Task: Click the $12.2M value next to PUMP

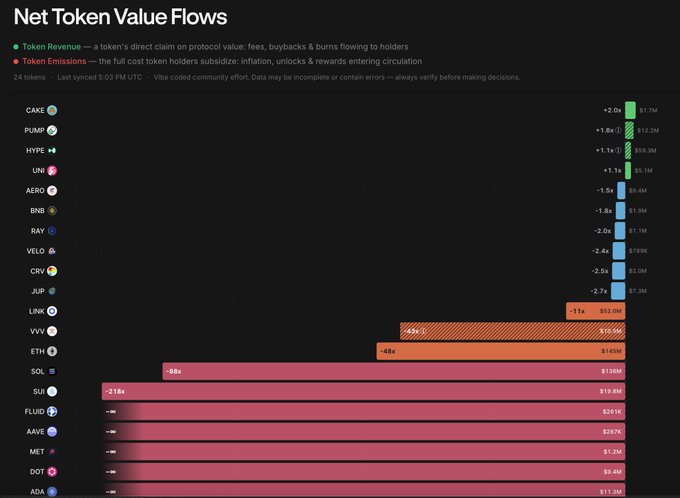Action: tap(648, 130)
